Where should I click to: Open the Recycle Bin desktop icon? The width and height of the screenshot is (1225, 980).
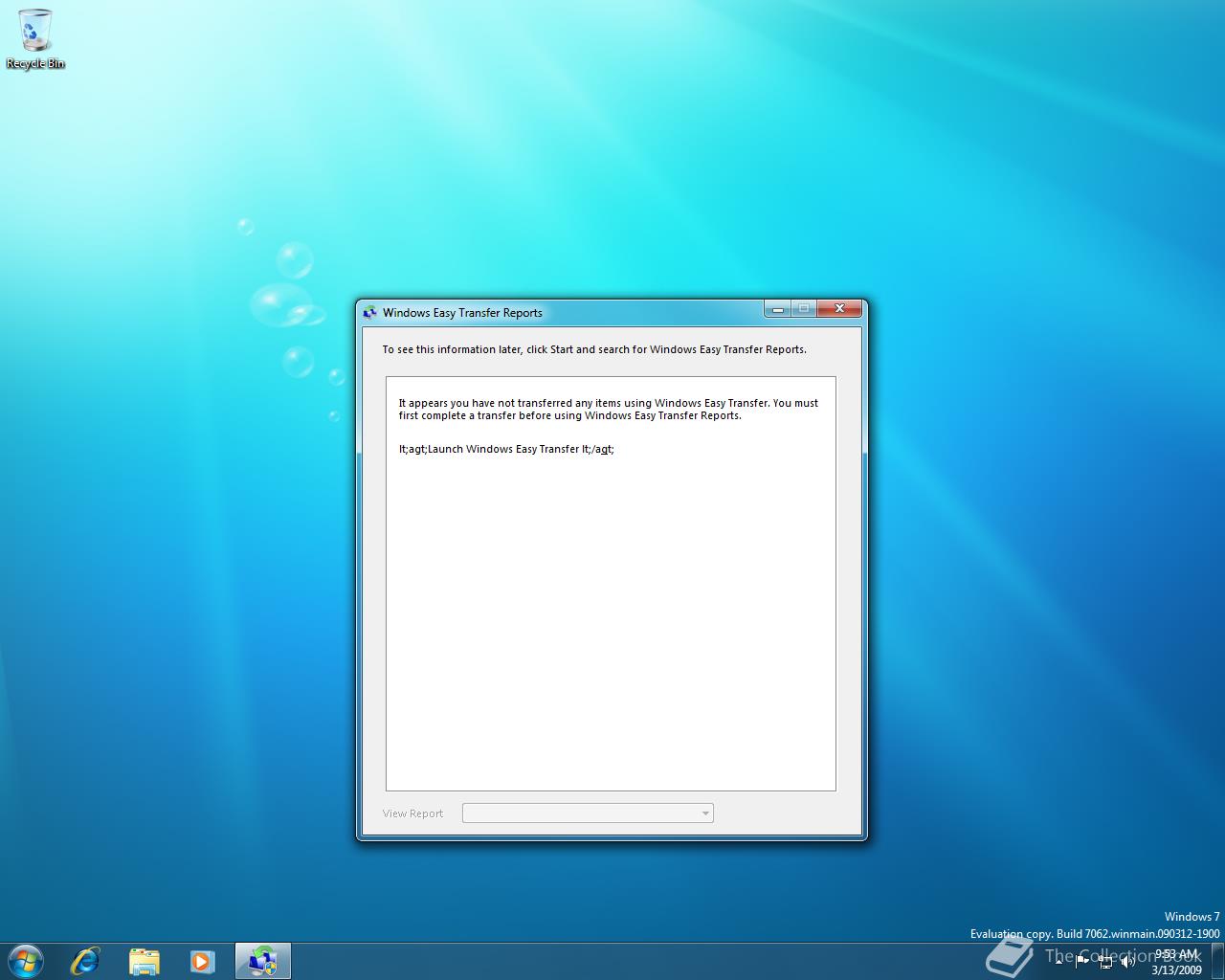35,39
